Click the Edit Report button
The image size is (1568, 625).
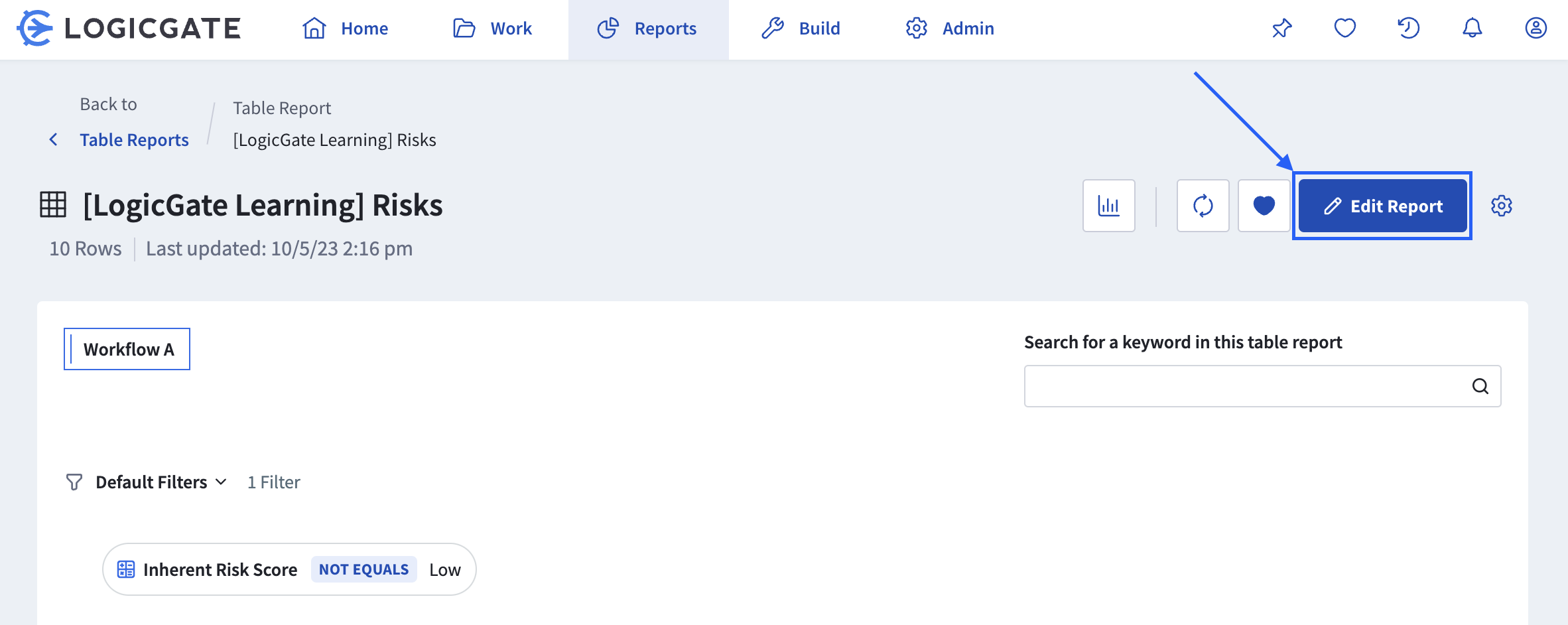click(1382, 206)
